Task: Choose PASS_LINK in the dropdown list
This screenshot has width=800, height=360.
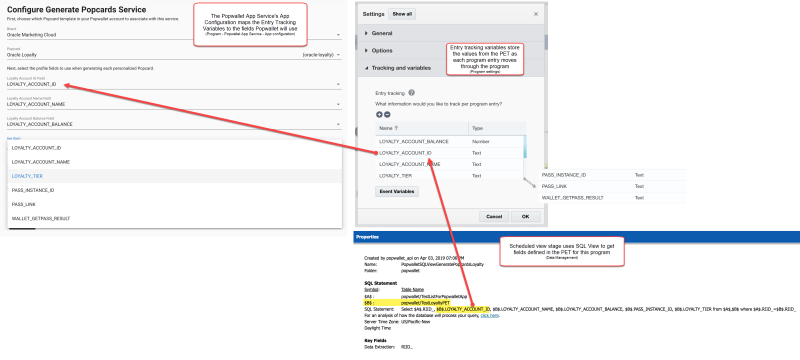Action: (174, 204)
